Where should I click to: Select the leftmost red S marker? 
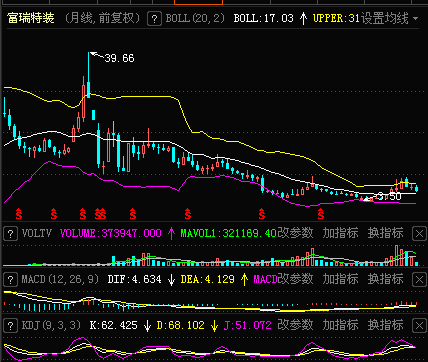point(19,214)
